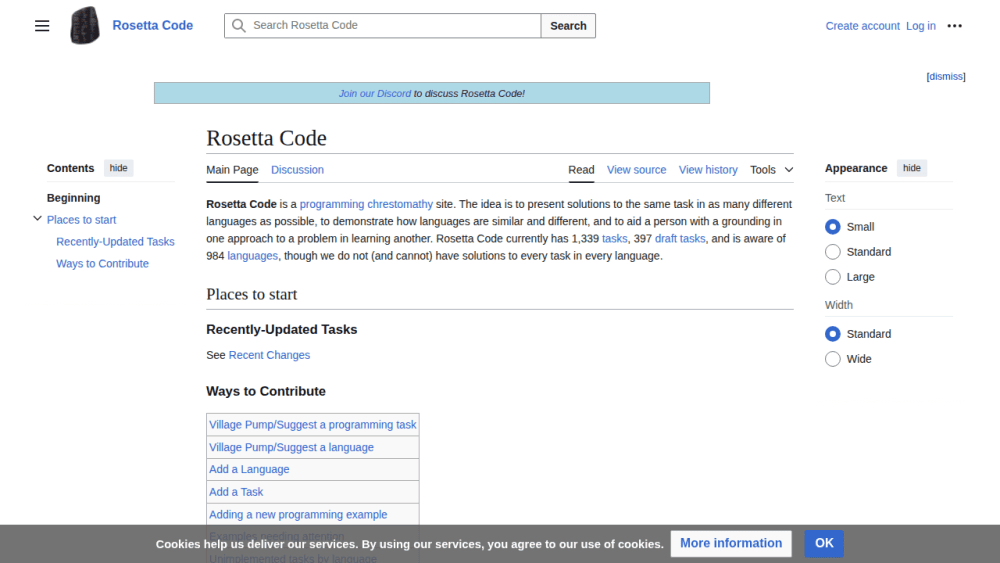Viewport: 1000px width, 563px height.
Task: Click More information on cookie banner
Action: (731, 543)
